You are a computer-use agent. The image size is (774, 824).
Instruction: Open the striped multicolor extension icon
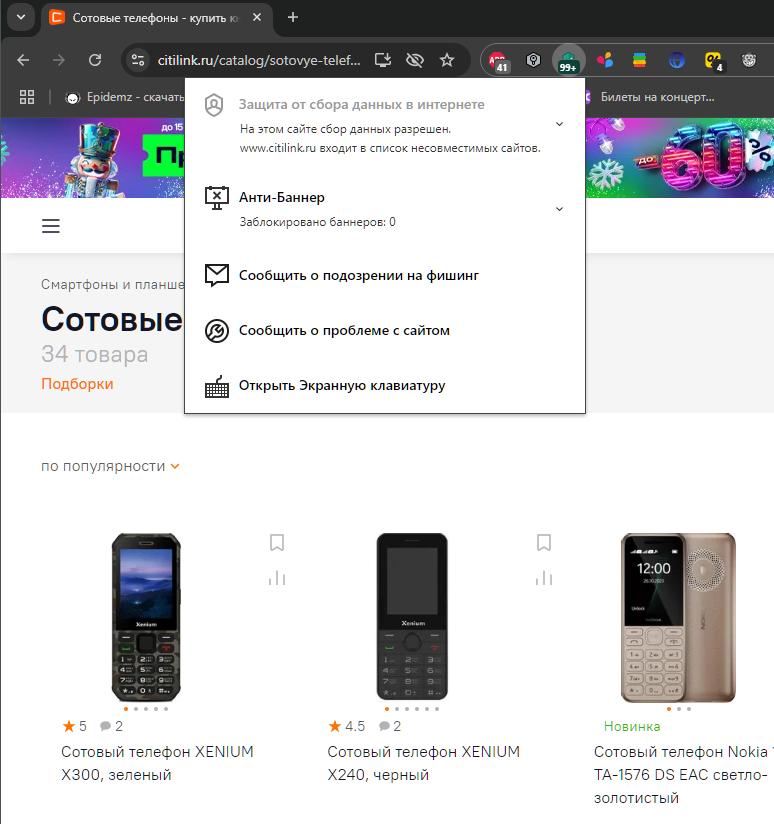point(639,60)
